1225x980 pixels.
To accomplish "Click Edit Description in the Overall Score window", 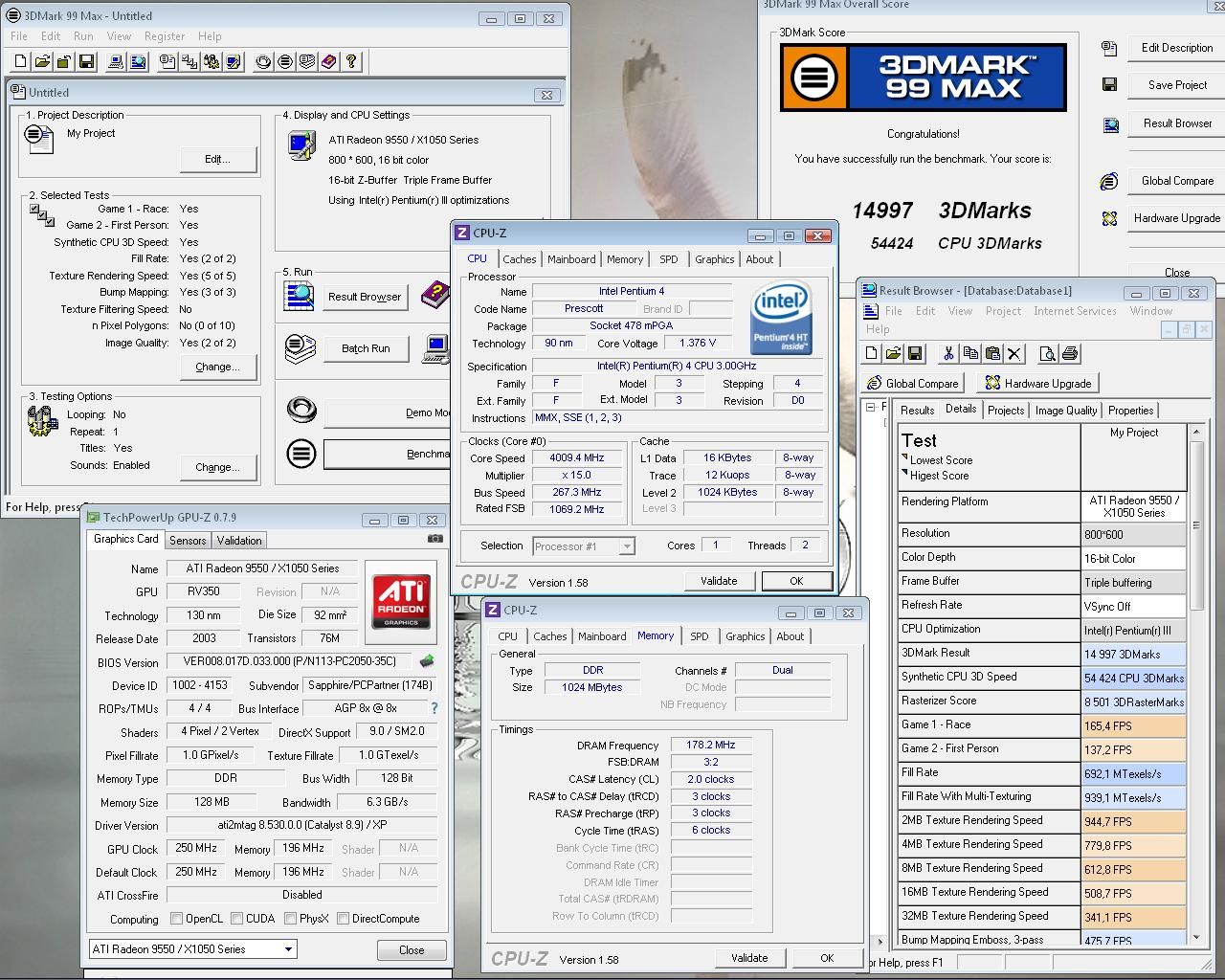I will tap(1177, 48).
